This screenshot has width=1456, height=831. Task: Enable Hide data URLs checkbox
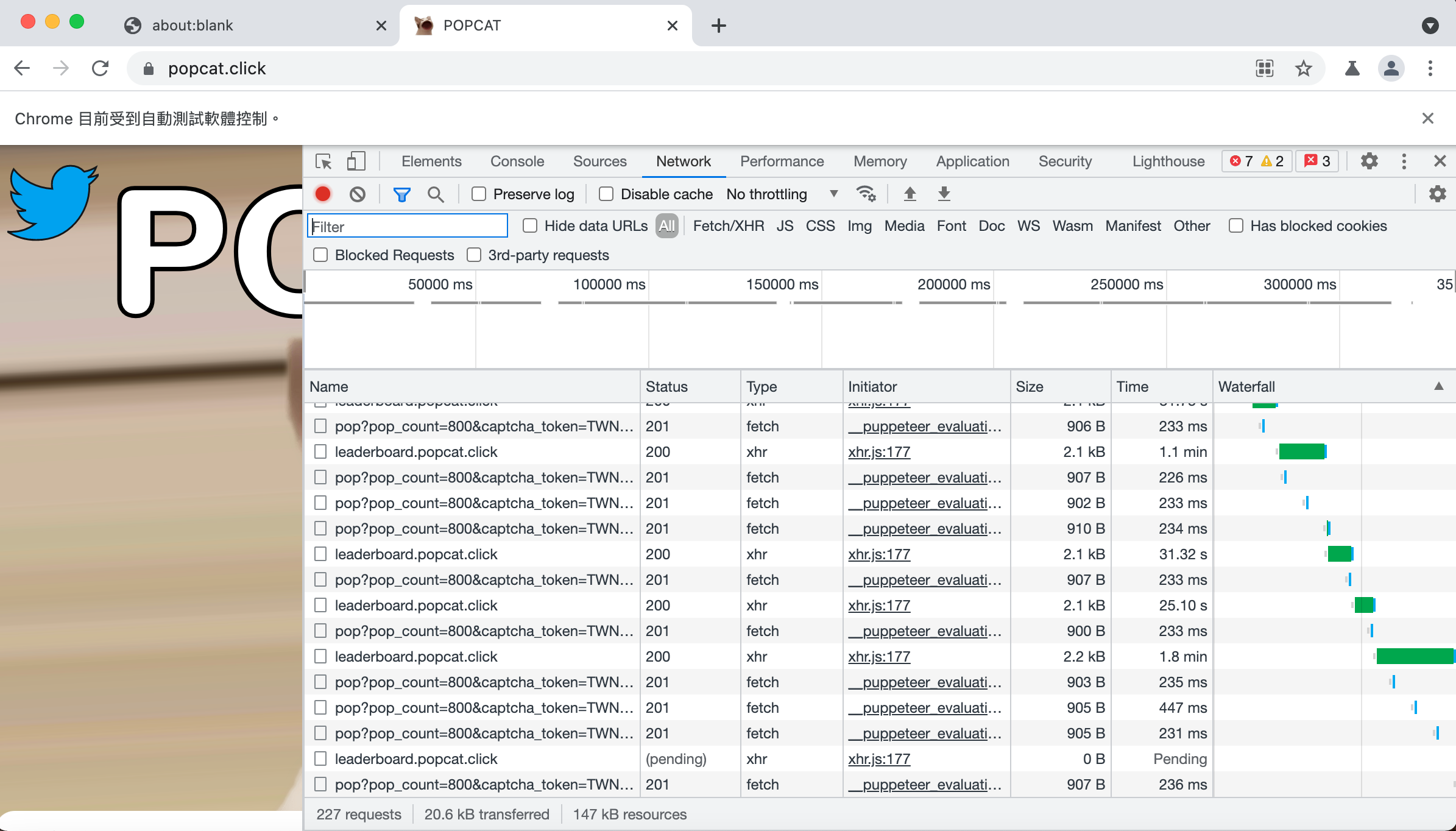point(530,226)
